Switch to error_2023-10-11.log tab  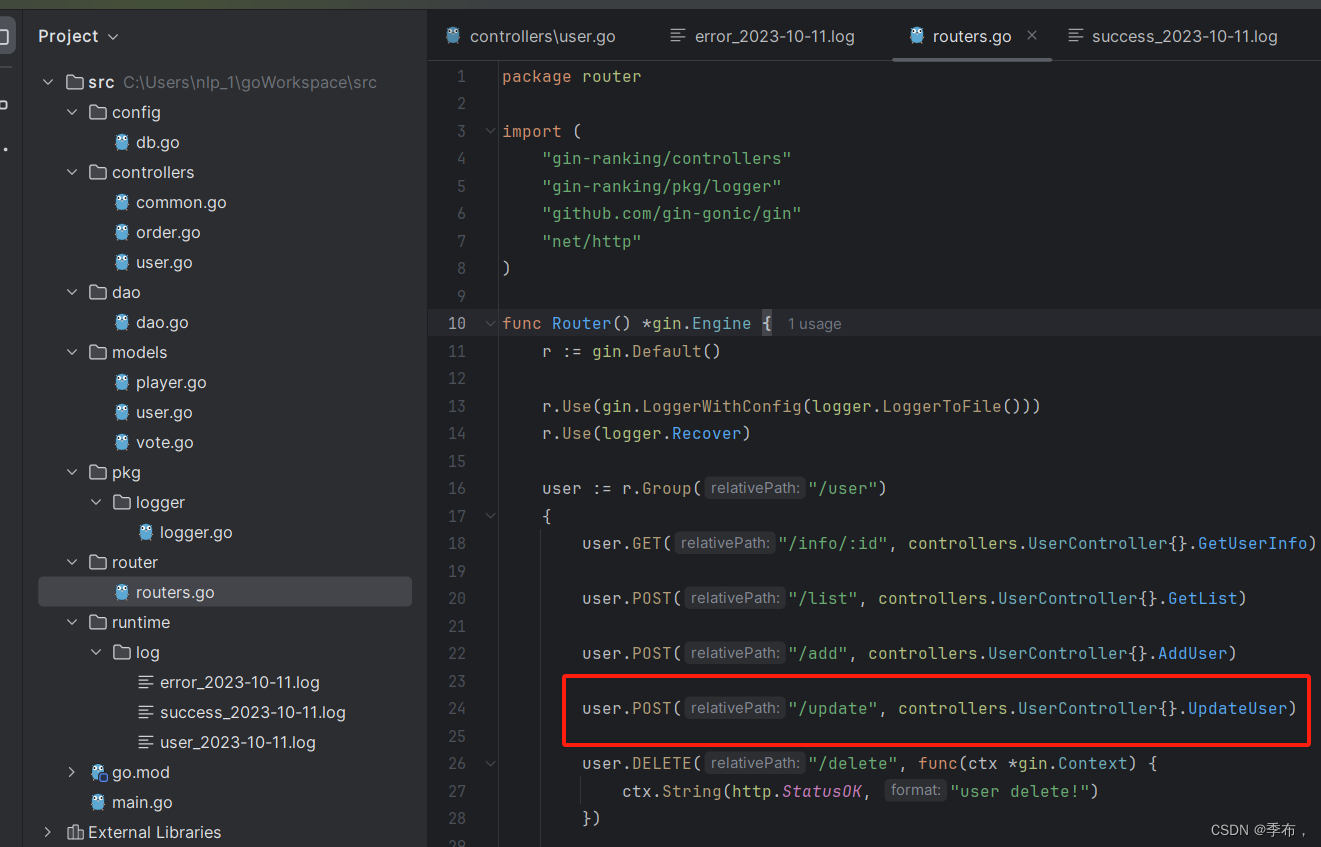[762, 36]
